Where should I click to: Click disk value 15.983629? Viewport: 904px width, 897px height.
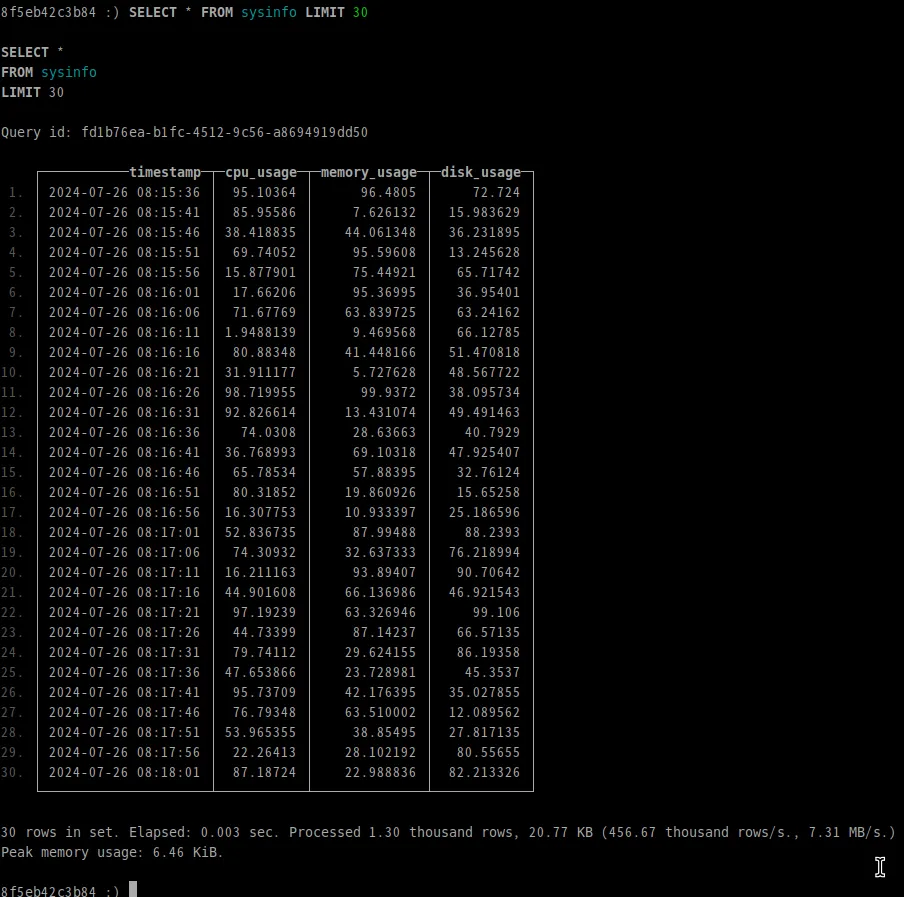tap(484, 213)
